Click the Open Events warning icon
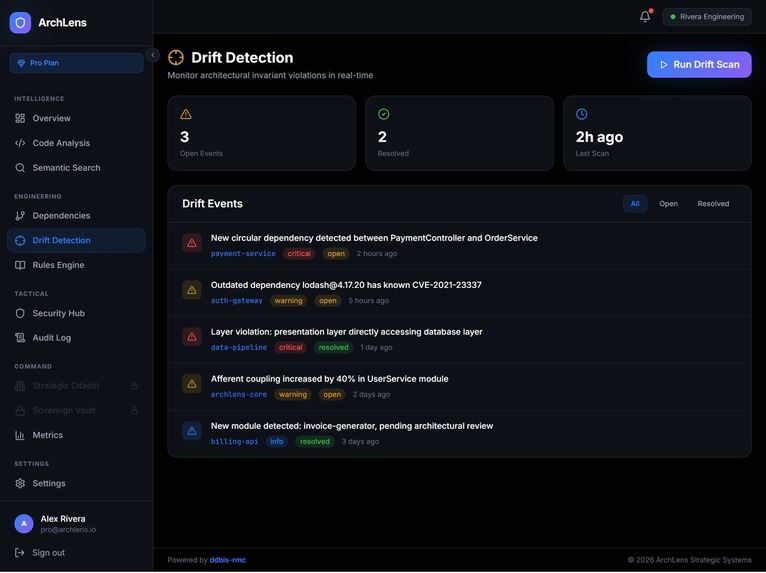This screenshot has width=766, height=573. tap(186, 114)
